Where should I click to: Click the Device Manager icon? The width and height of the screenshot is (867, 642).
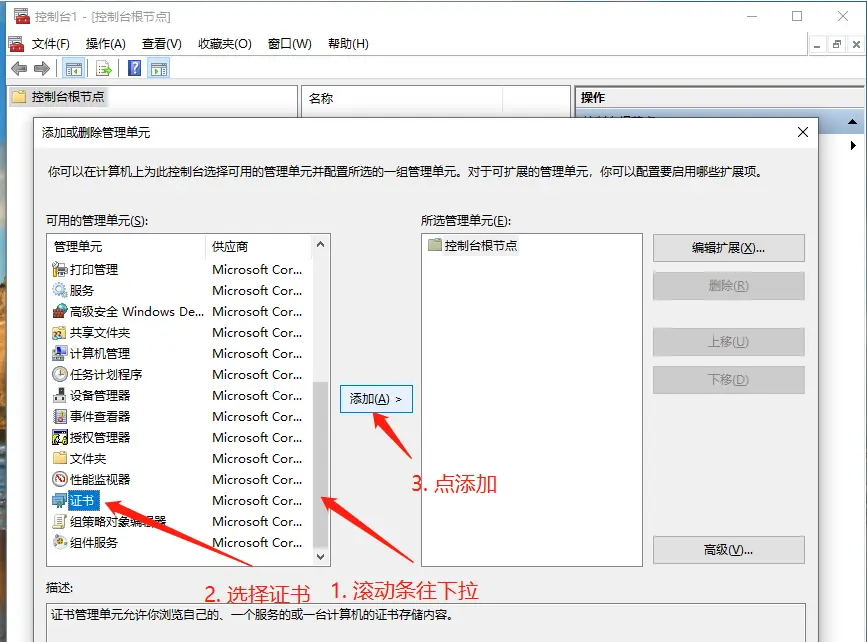[60, 395]
